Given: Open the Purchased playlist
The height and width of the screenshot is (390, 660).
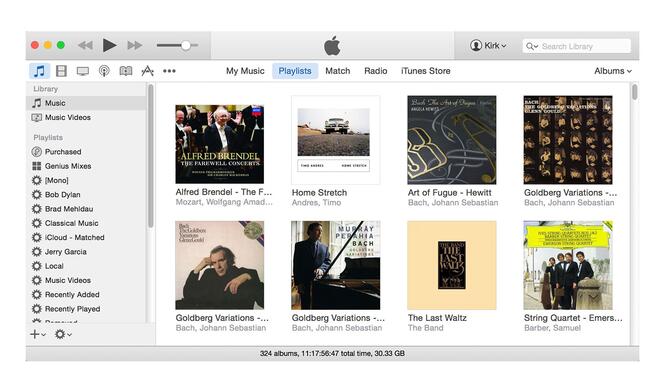Looking at the screenshot, I should (86, 151).
